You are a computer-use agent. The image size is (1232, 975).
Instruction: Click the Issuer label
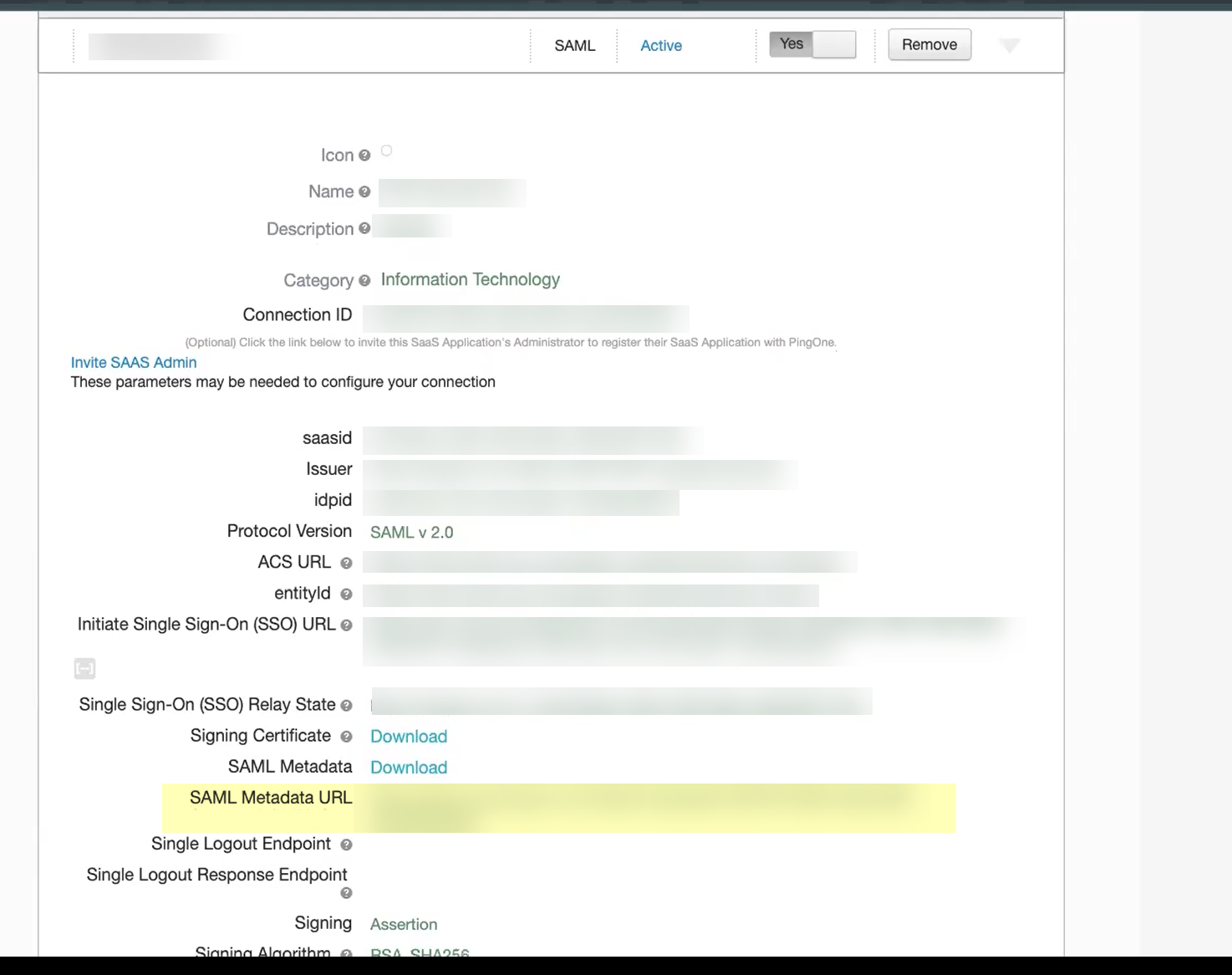[329, 469]
